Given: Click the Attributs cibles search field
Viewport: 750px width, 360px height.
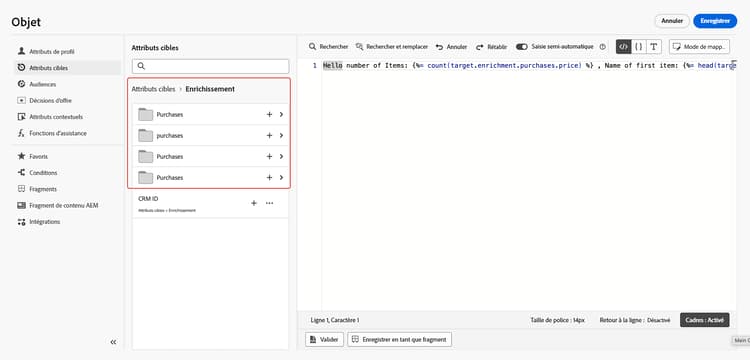Looking at the screenshot, I should 210,66.
